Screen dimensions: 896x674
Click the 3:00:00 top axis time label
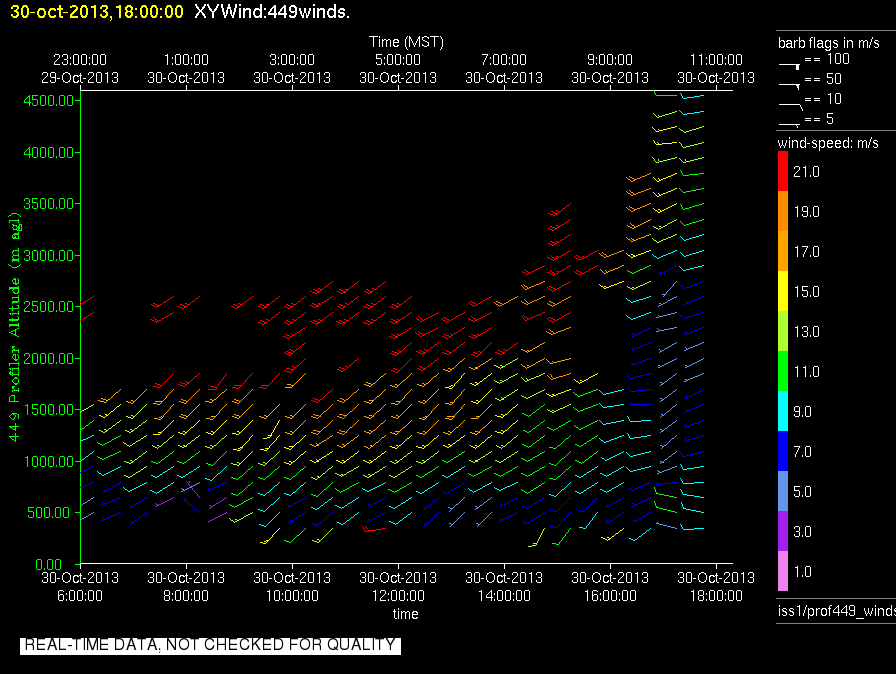pos(292,60)
